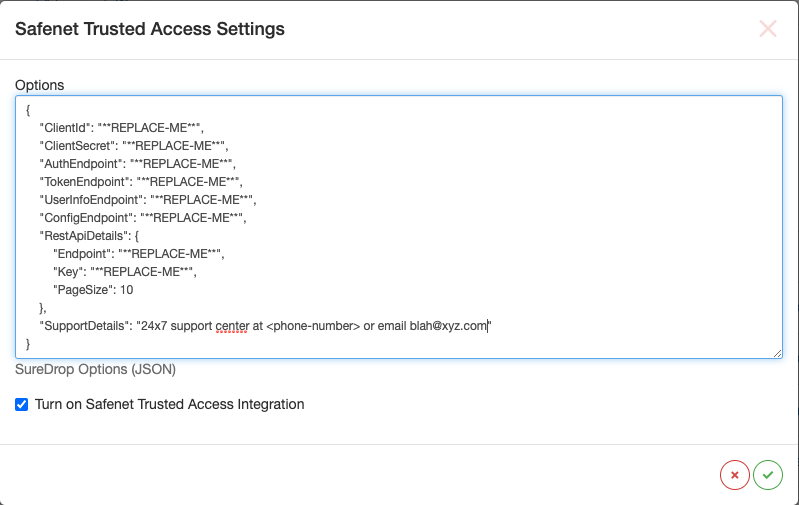Place cursor on the AuthEndpoint line
Screen dimensions: 799x505
coord(138,164)
